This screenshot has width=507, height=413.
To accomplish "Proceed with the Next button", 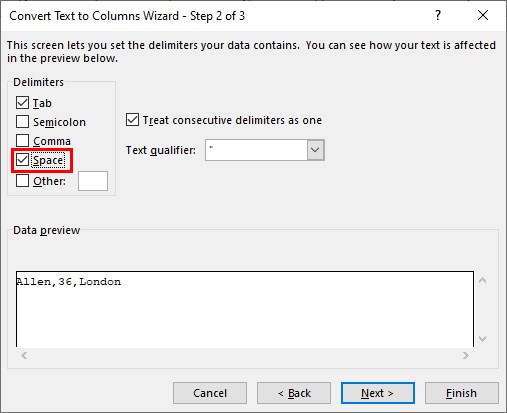I will click(x=378, y=393).
